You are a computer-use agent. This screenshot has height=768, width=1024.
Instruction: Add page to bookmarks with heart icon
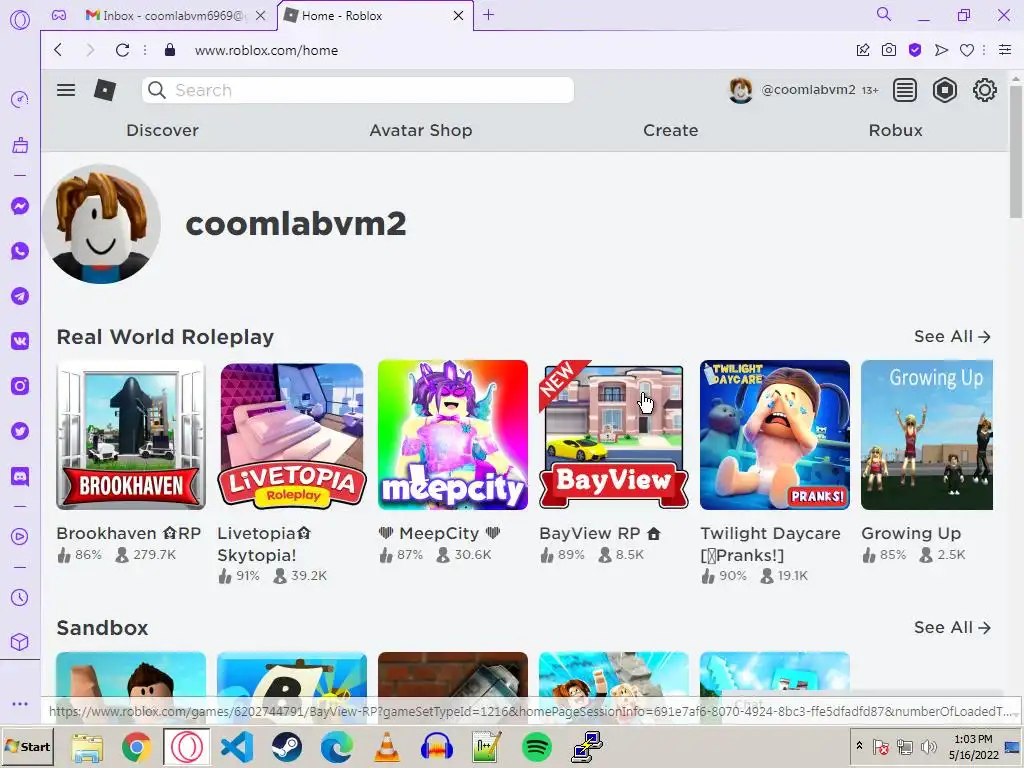(967, 50)
